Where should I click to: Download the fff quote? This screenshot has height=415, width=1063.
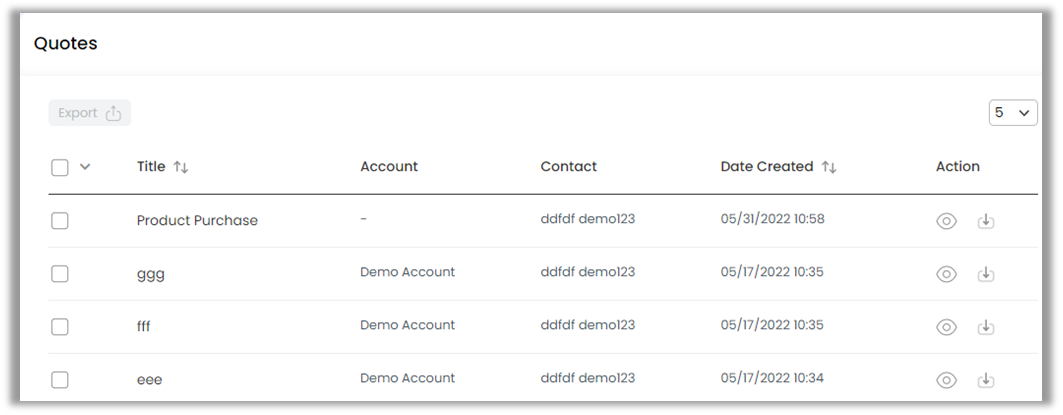pos(986,327)
